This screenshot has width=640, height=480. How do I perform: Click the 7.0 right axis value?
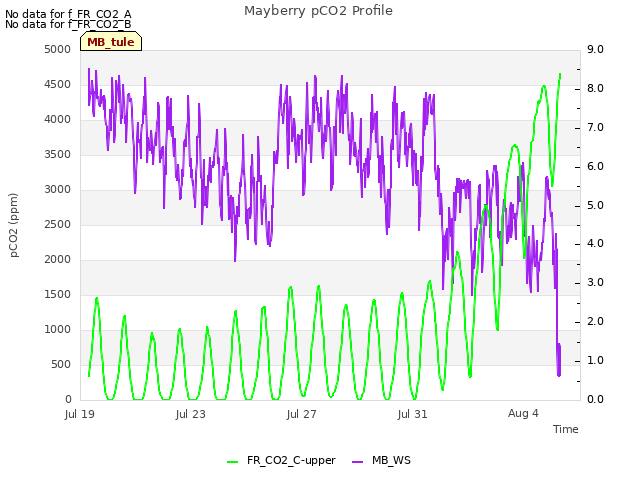[595, 127]
